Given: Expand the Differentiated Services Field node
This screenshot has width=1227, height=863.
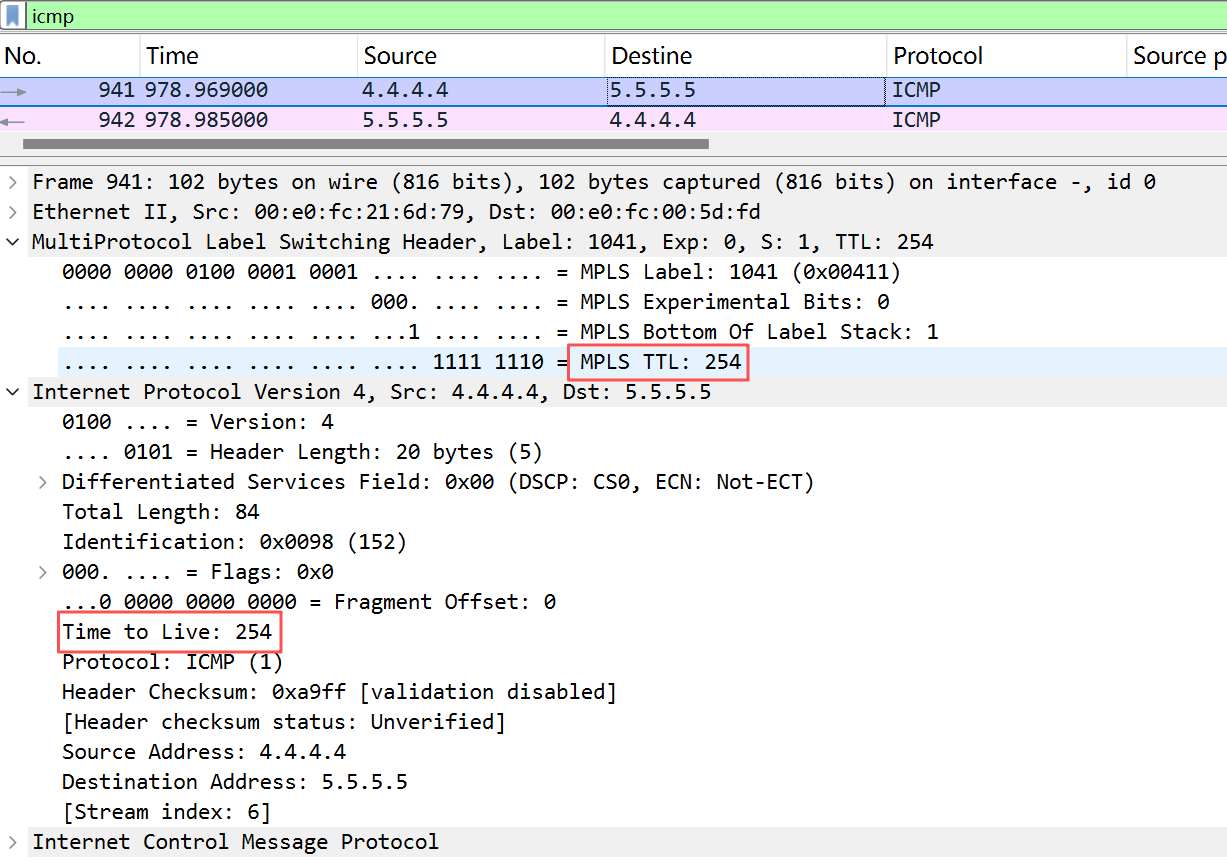Looking at the screenshot, I should pos(42,482).
